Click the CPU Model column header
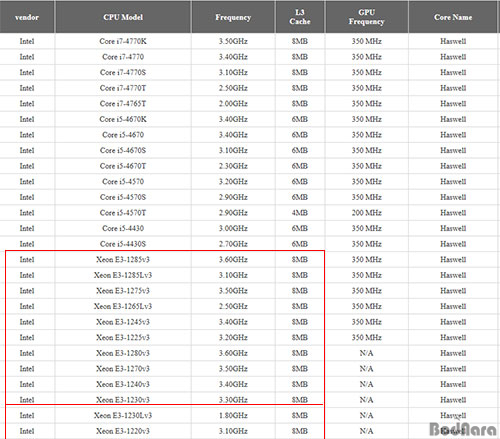The image size is (500, 439). coord(123,17)
